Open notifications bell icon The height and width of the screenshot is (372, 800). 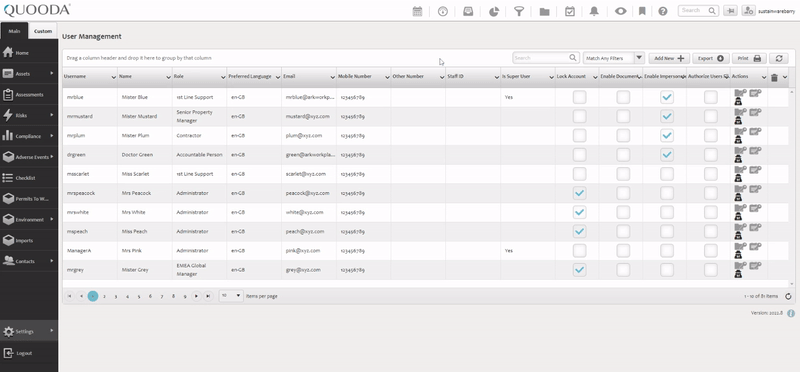point(594,11)
